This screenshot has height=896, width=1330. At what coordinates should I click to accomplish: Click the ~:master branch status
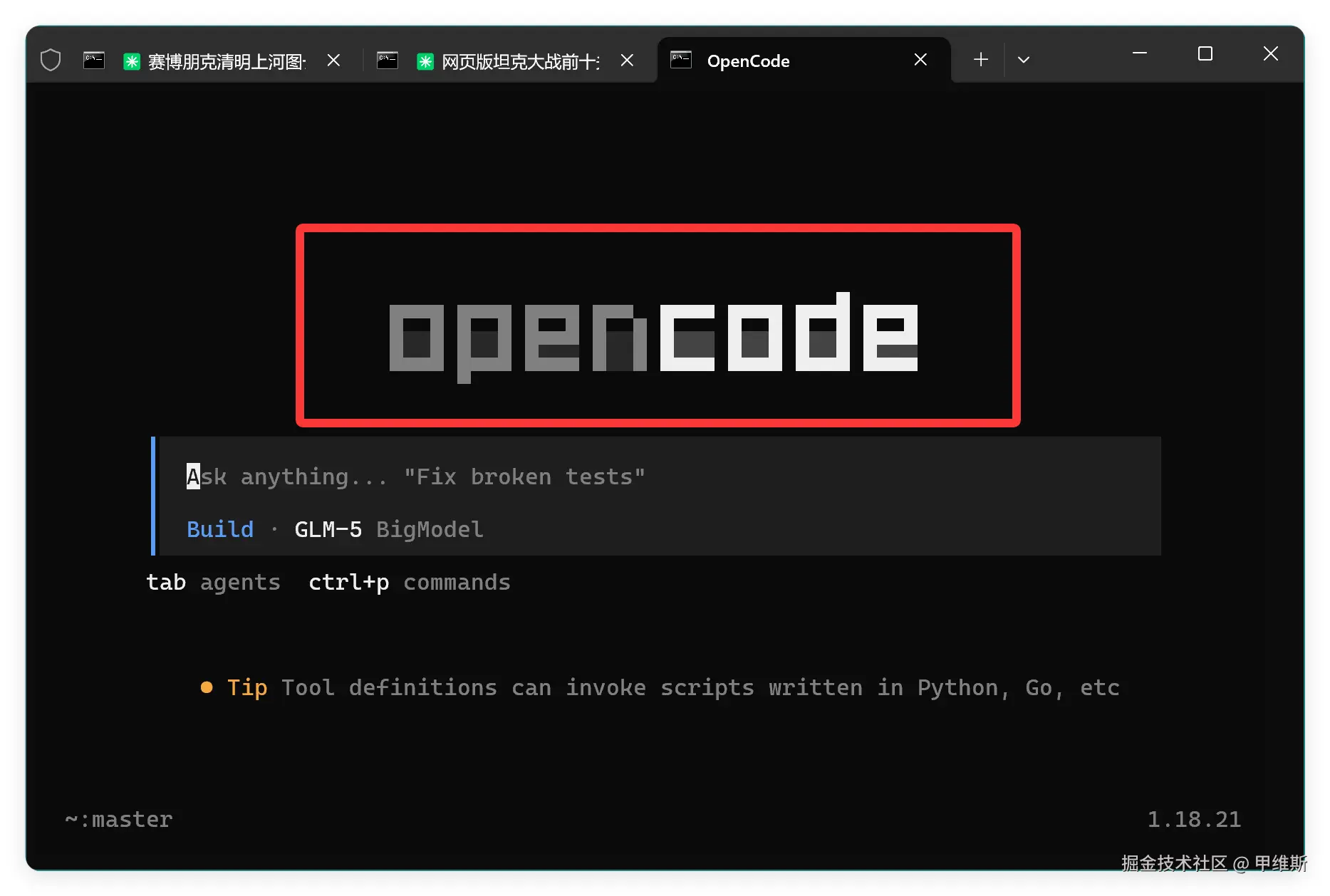pyautogui.click(x=119, y=820)
